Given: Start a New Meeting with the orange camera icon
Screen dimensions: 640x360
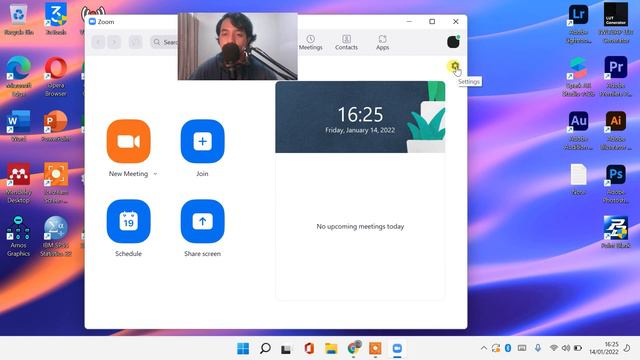Looking at the screenshot, I should 129,141.
